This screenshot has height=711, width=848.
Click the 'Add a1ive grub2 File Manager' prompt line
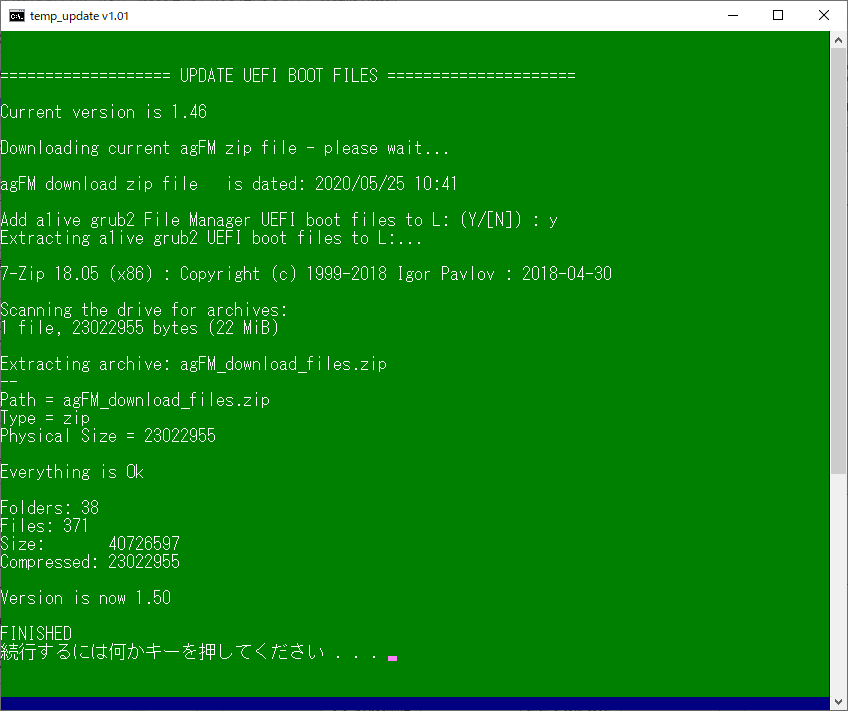(279, 220)
